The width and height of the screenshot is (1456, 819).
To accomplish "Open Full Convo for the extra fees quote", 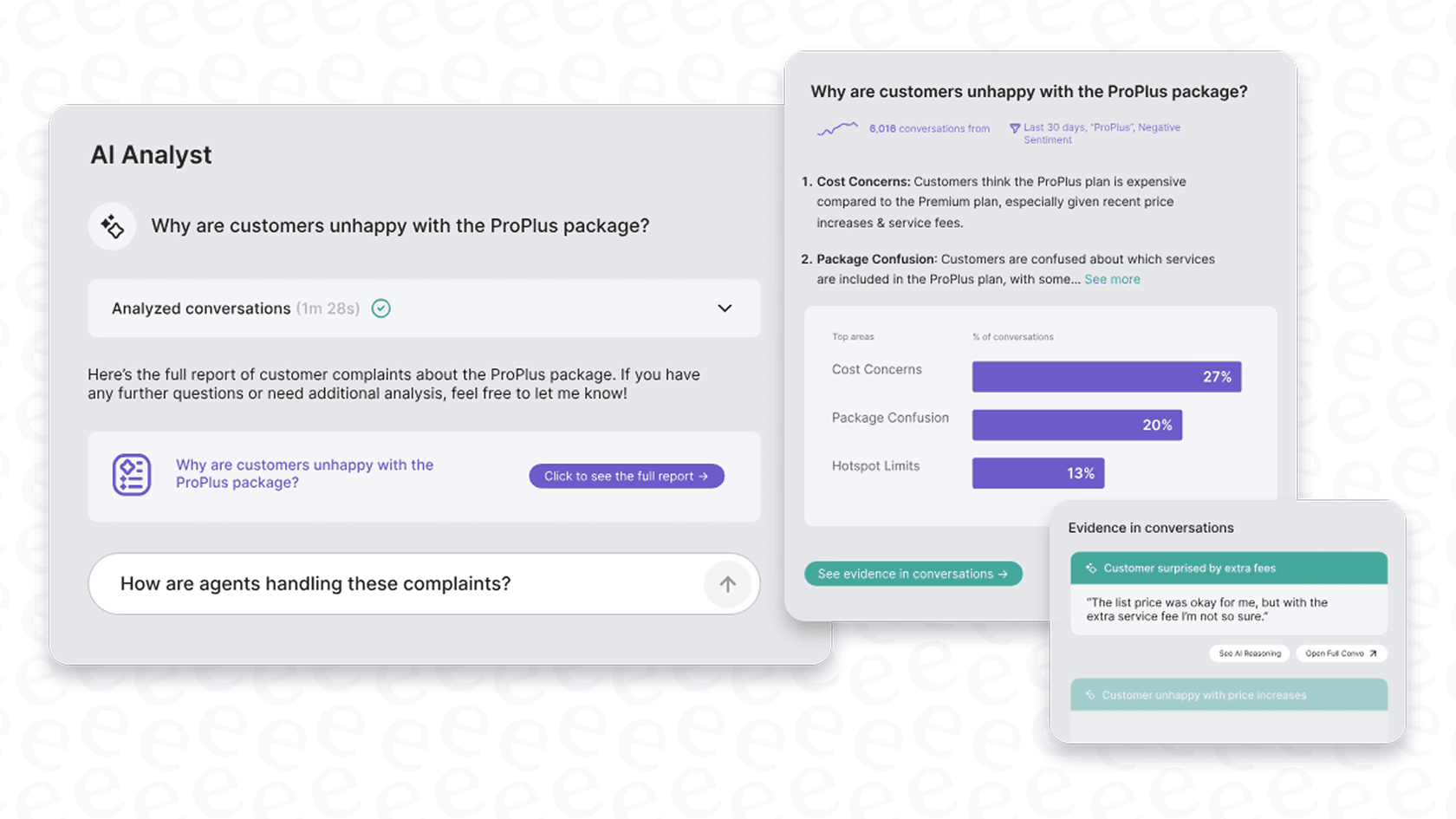I will point(1341,653).
